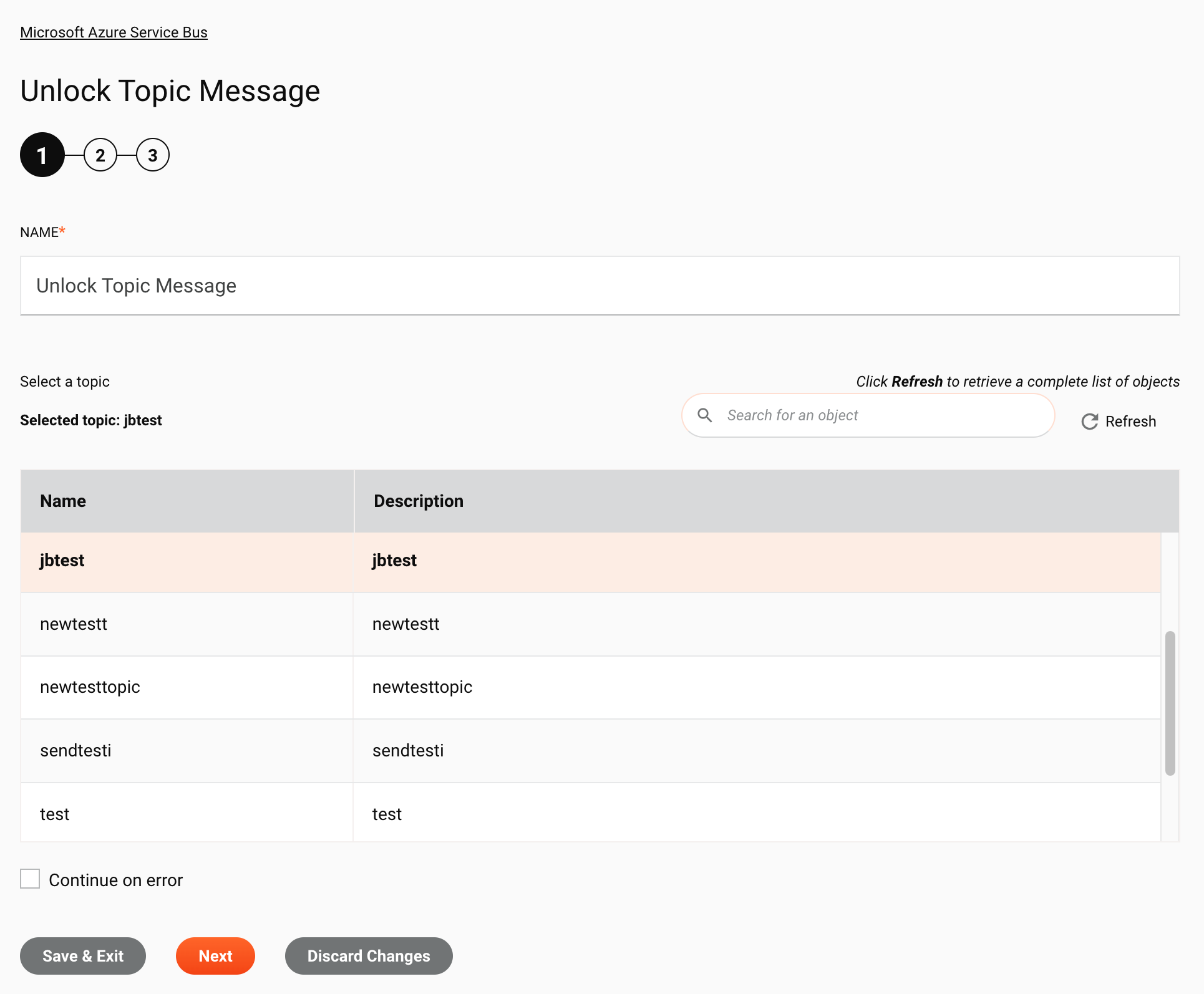This screenshot has height=994, width=1204.
Task: Click the Discard Changes button
Action: click(368, 955)
